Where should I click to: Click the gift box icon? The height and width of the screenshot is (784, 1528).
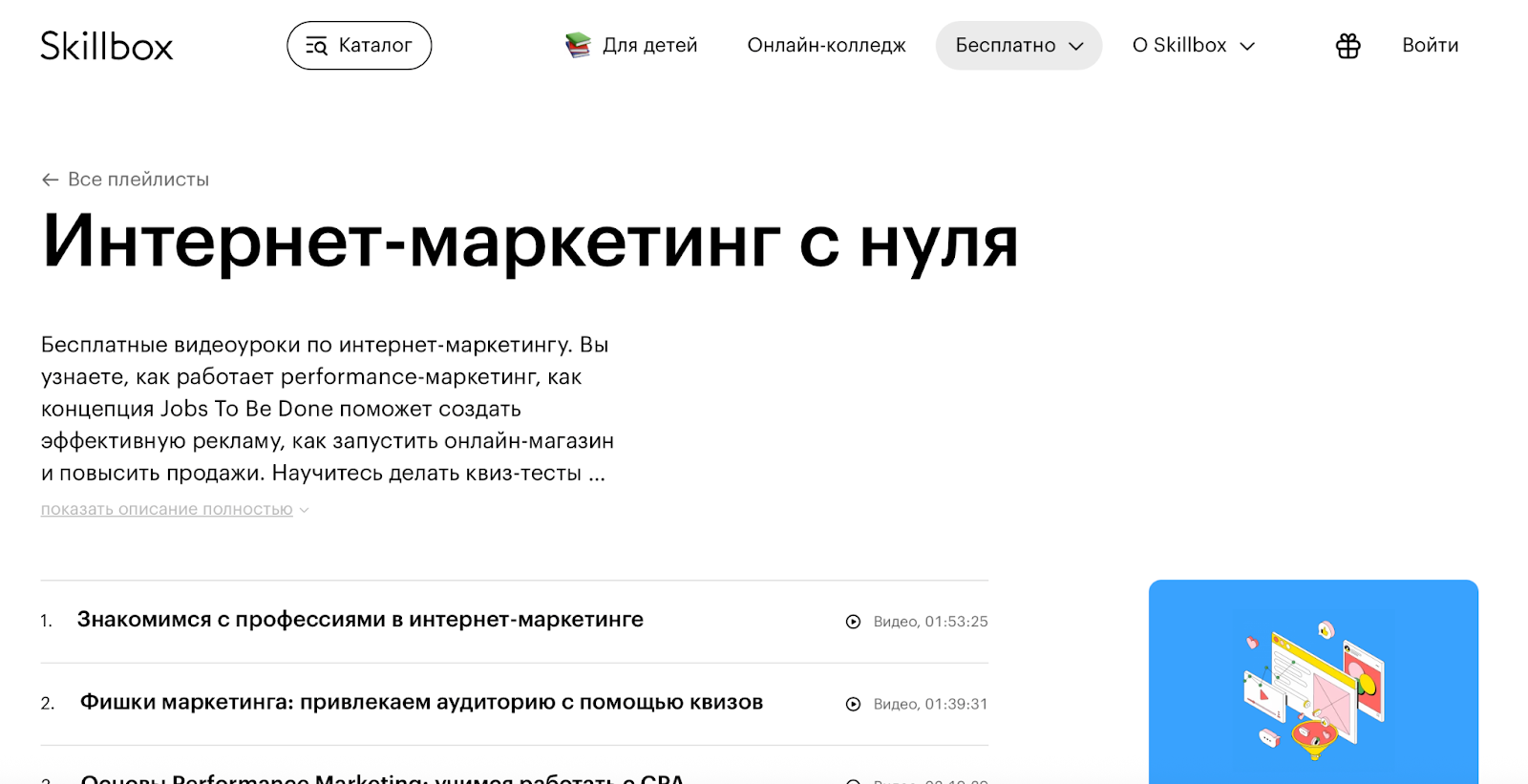click(x=1348, y=46)
